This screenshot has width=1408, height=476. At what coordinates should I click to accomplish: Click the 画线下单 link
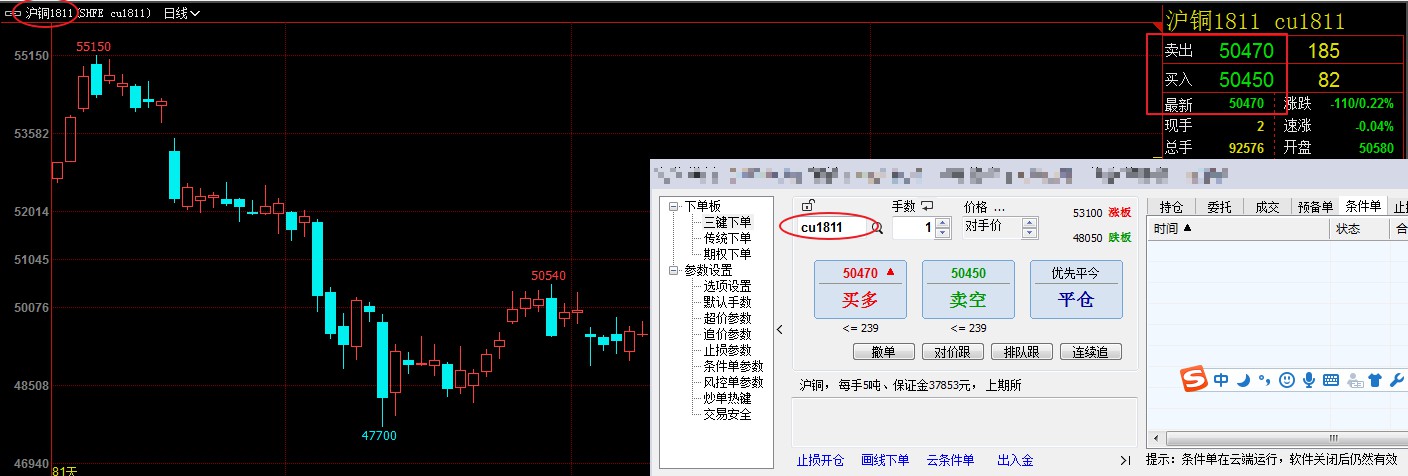pyautogui.click(x=885, y=461)
